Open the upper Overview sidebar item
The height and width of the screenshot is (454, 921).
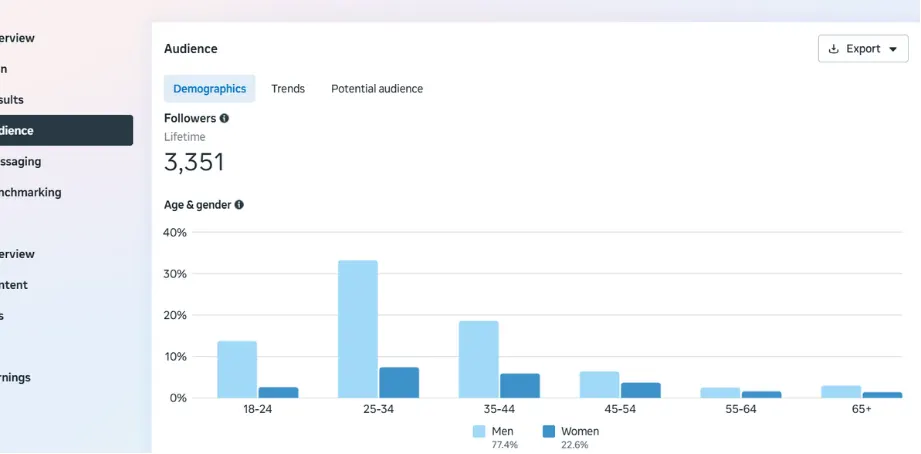[17, 38]
